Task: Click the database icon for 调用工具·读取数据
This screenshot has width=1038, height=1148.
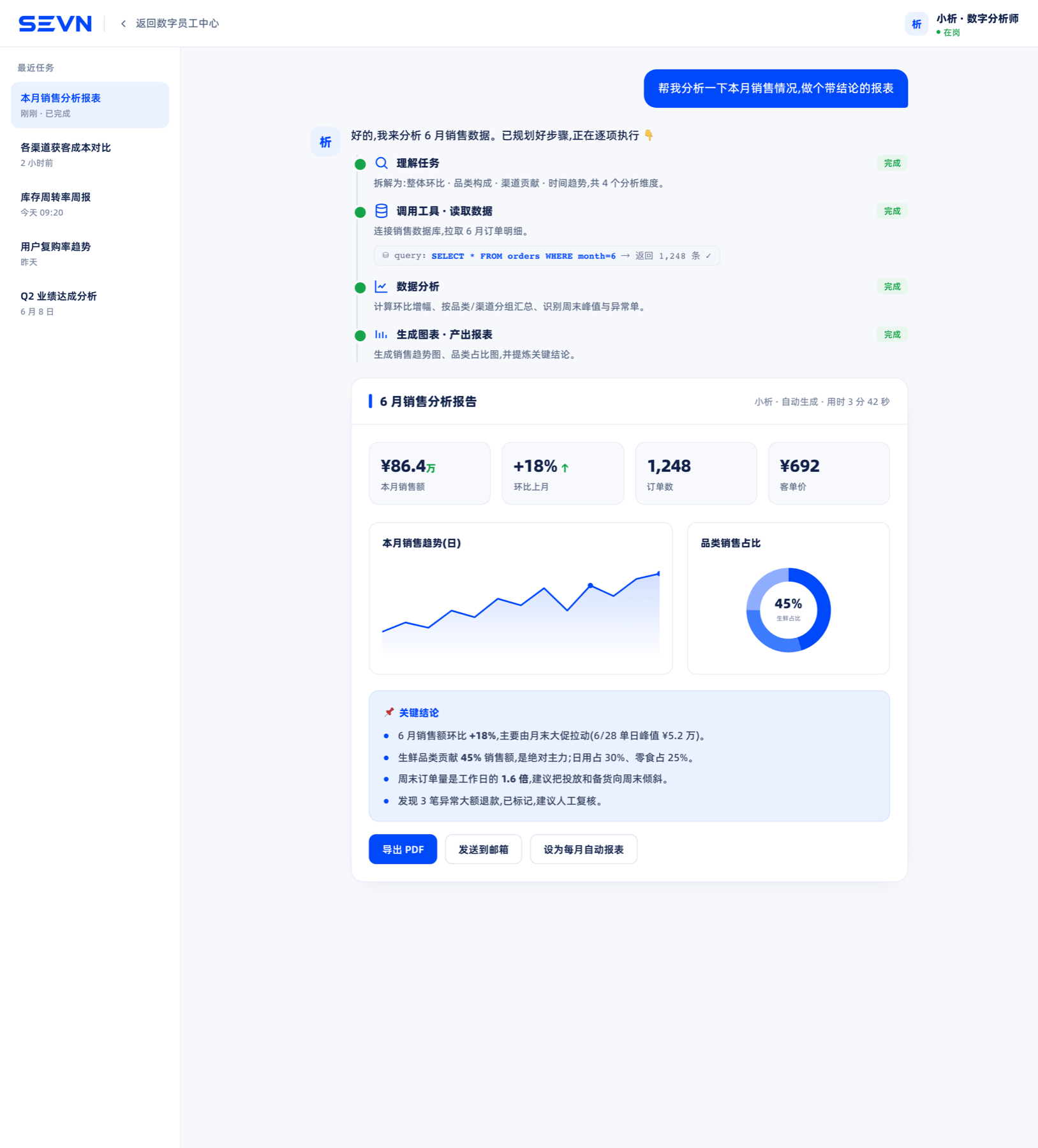Action: (x=382, y=211)
